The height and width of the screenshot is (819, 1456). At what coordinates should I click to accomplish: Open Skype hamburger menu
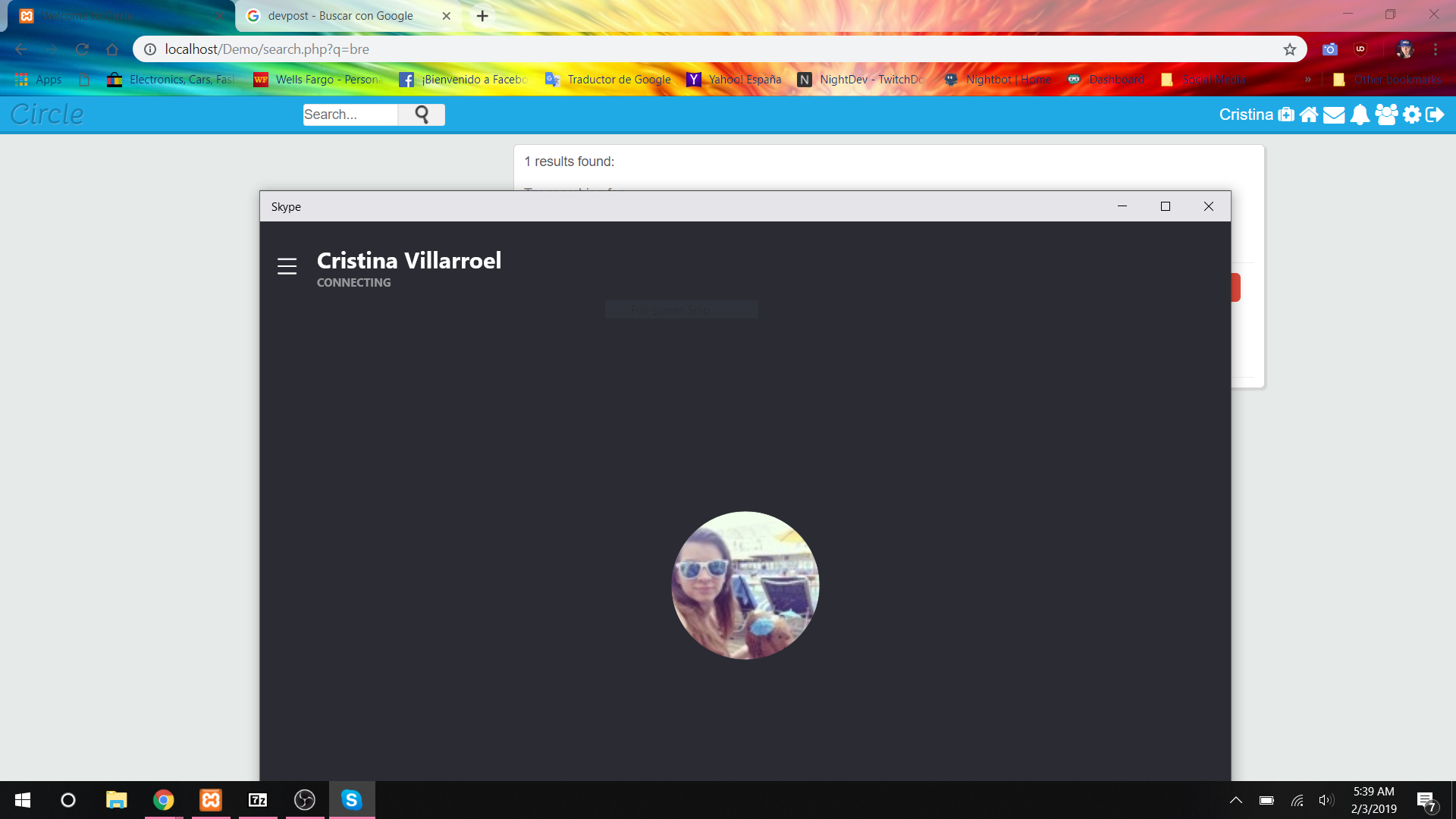tap(287, 266)
